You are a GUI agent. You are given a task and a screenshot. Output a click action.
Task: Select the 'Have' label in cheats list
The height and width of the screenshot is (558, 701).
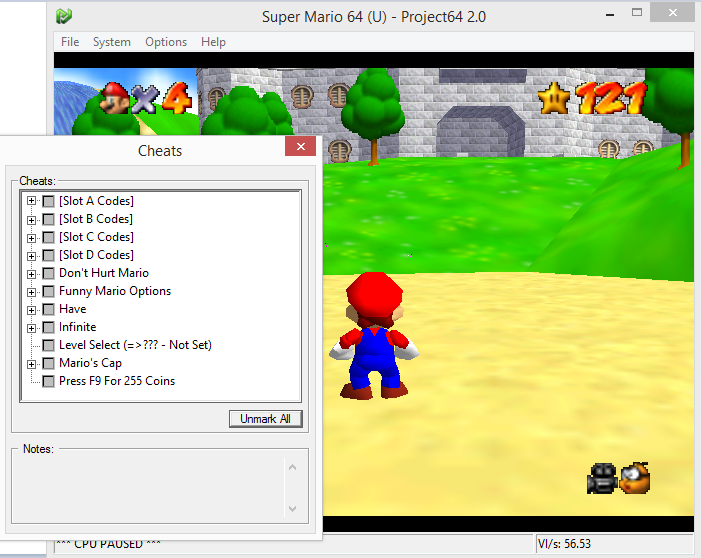(72, 309)
